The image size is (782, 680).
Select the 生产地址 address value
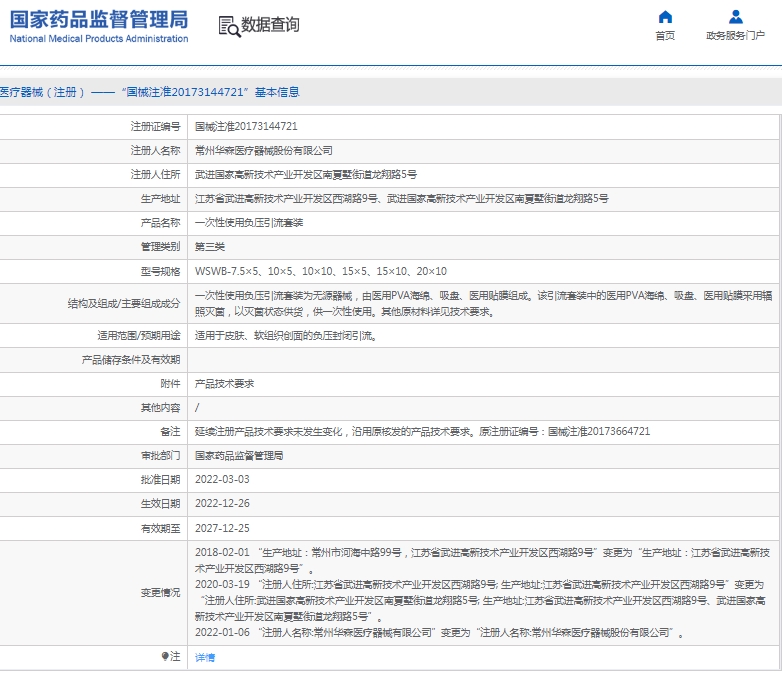point(401,198)
